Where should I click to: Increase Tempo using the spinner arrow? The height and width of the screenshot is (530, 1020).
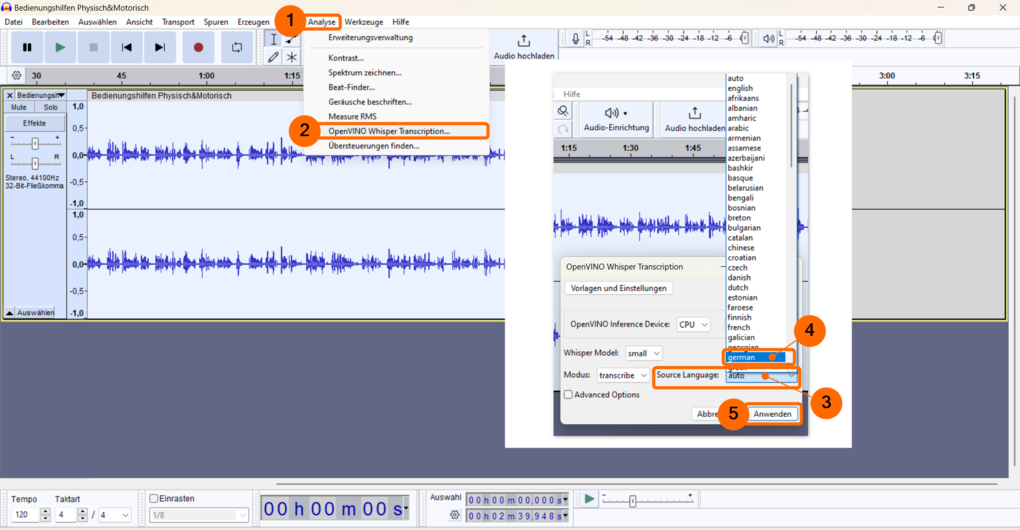tap(45, 512)
